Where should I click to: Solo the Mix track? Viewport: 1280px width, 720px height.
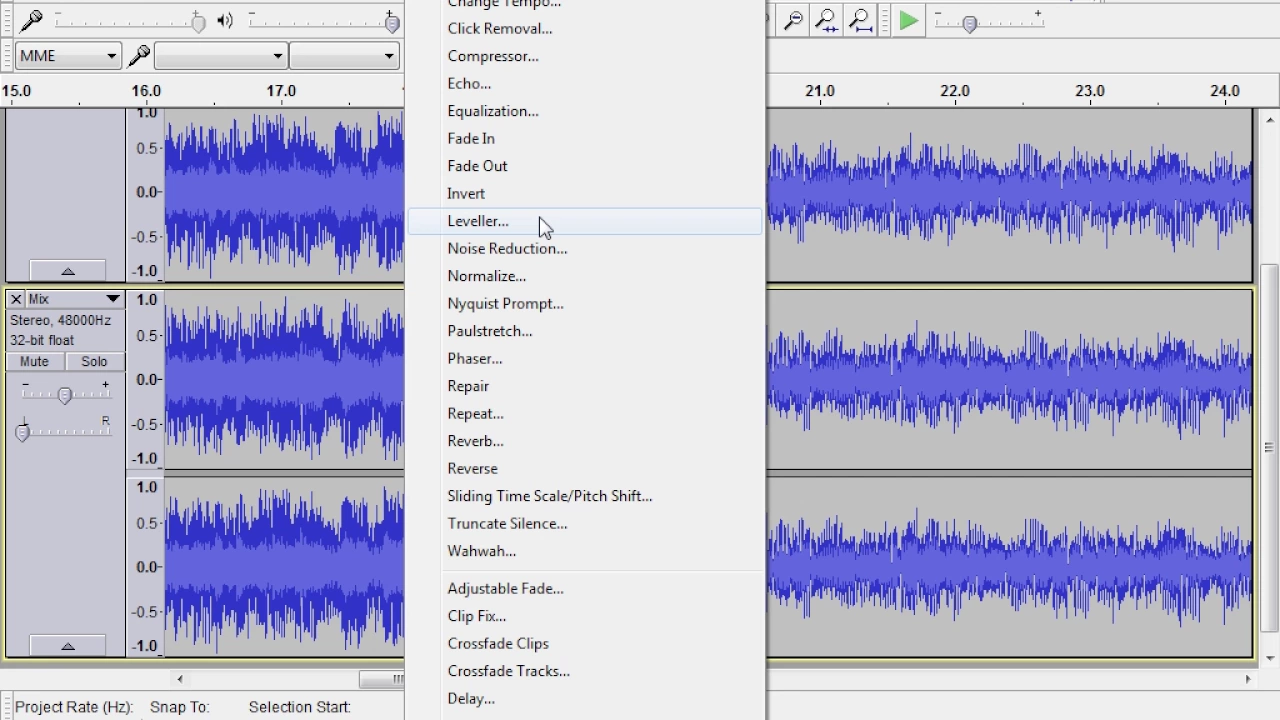coord(94,361)
